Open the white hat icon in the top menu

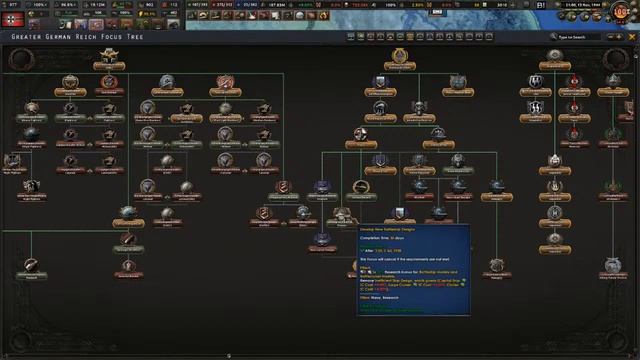[x=251, y=16]
